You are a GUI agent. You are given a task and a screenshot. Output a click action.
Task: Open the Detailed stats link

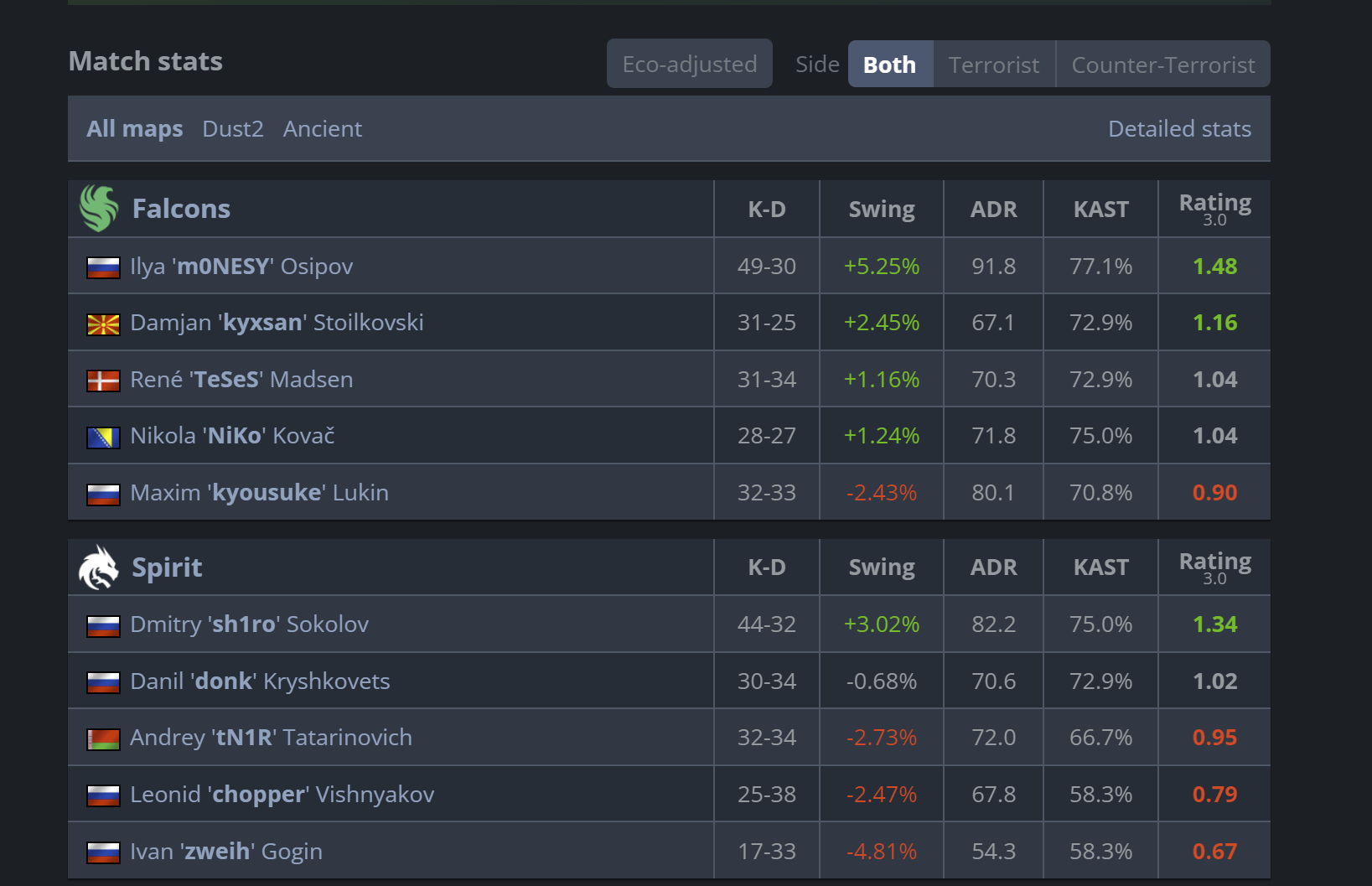point(1179,129)
